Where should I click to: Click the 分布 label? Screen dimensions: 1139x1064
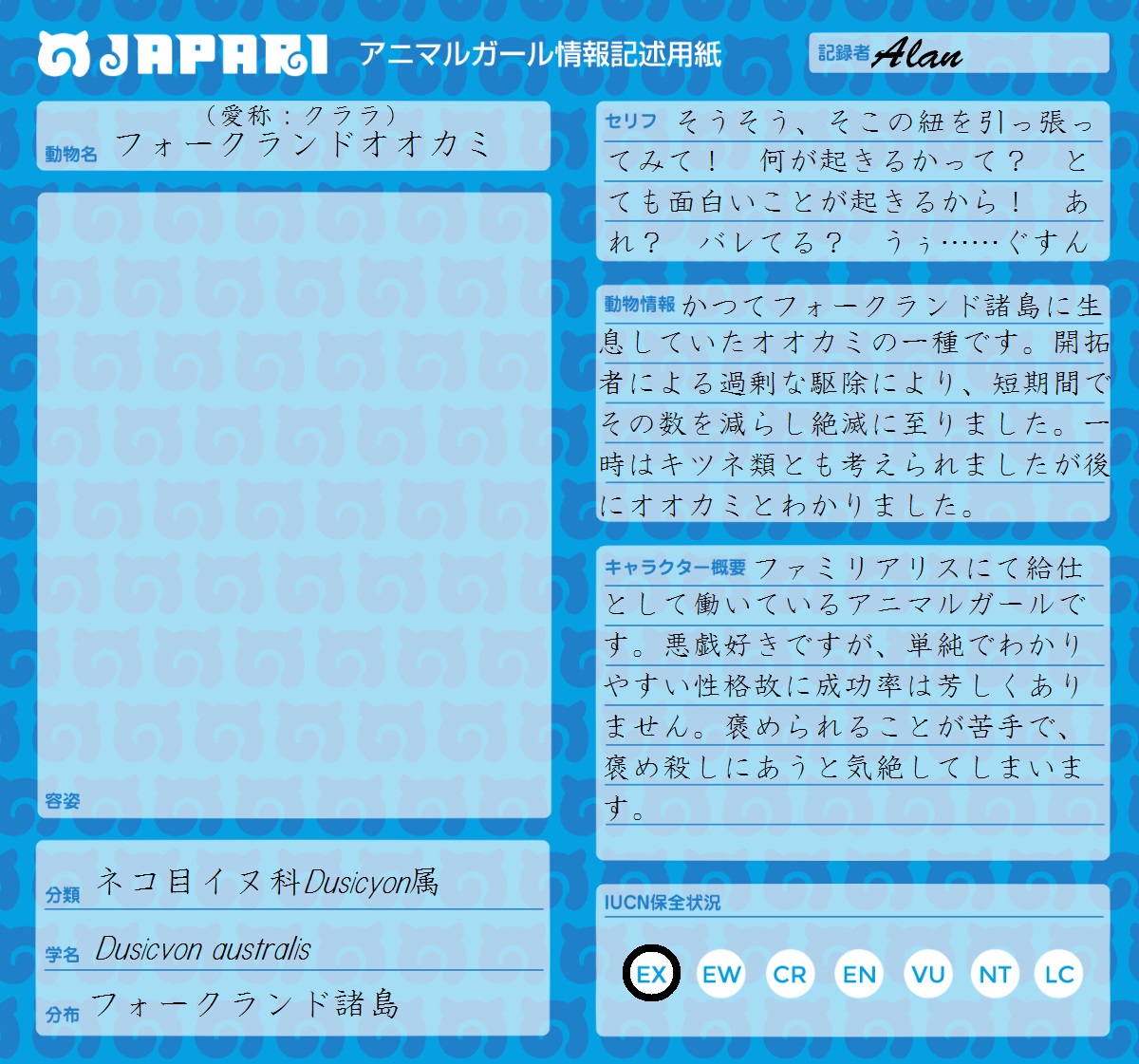pyautogui.click(x=63, y=1015)
